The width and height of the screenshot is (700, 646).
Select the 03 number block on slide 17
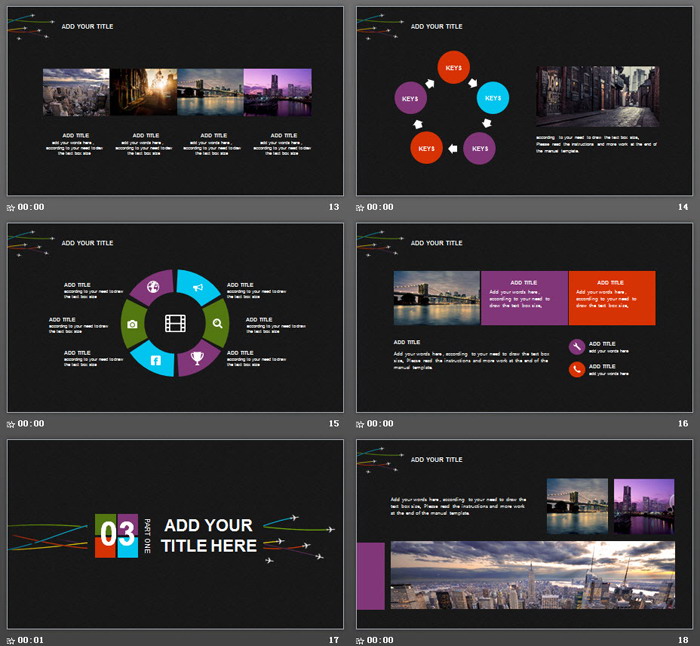click(116, 535)
